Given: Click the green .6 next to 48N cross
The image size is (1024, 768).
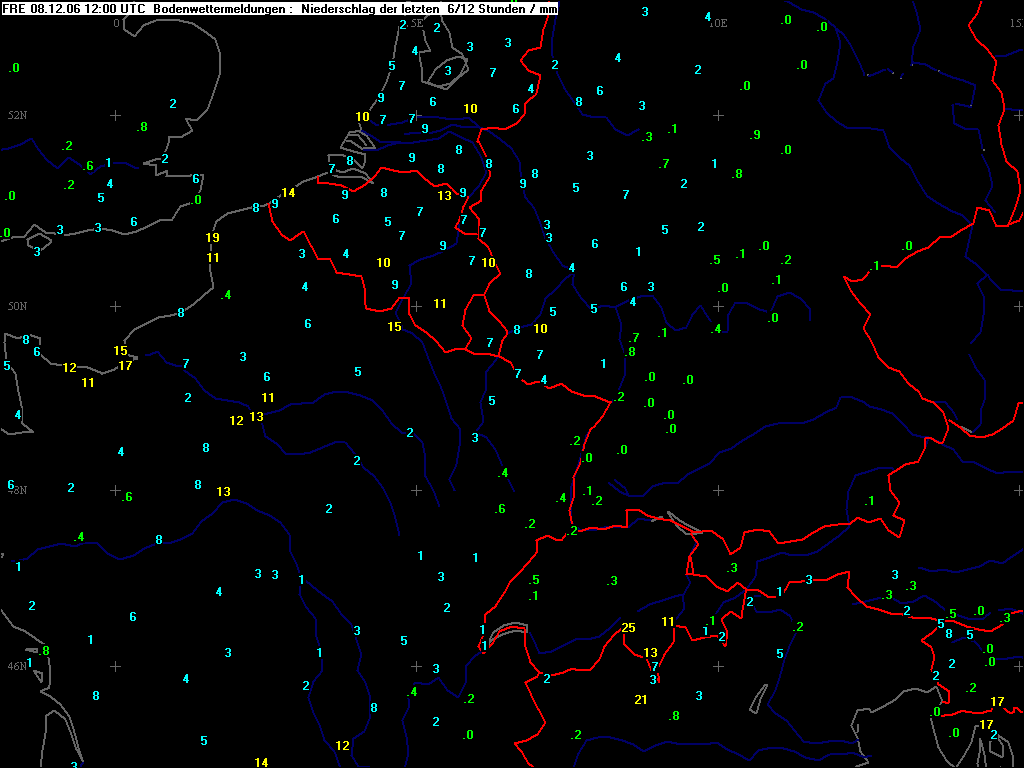Looking at the screenshot, I should [127, 497].
